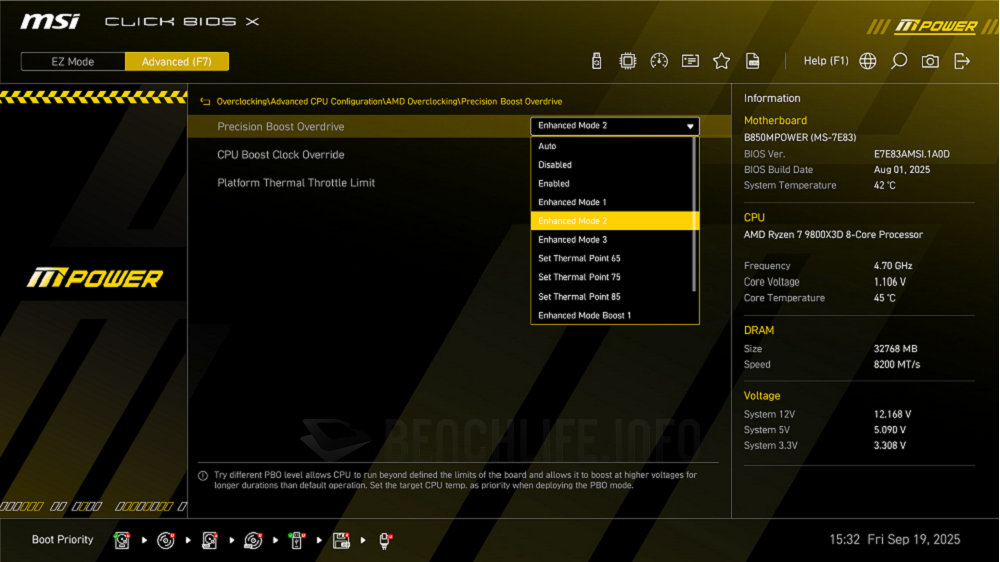This screenshot has height=562, width=1000.
Task: Switch to EZ Mode
Action: tap(73, 62)
